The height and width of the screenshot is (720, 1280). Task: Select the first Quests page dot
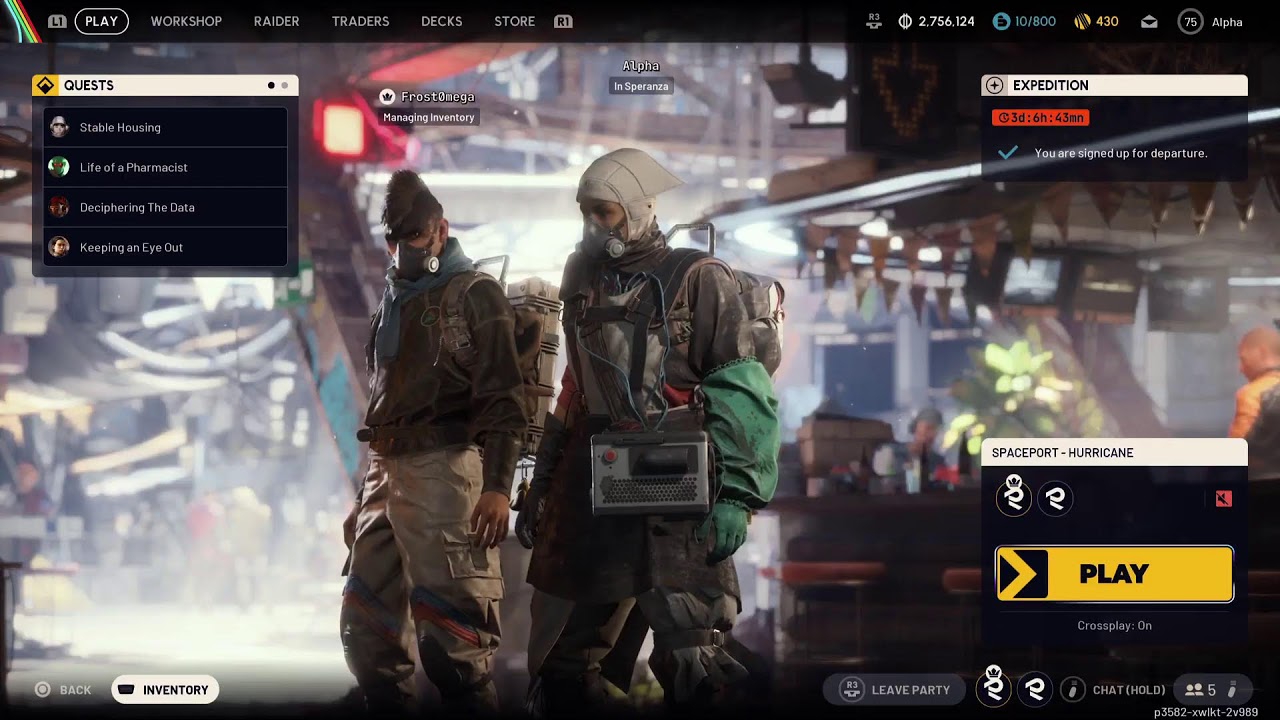271,86
